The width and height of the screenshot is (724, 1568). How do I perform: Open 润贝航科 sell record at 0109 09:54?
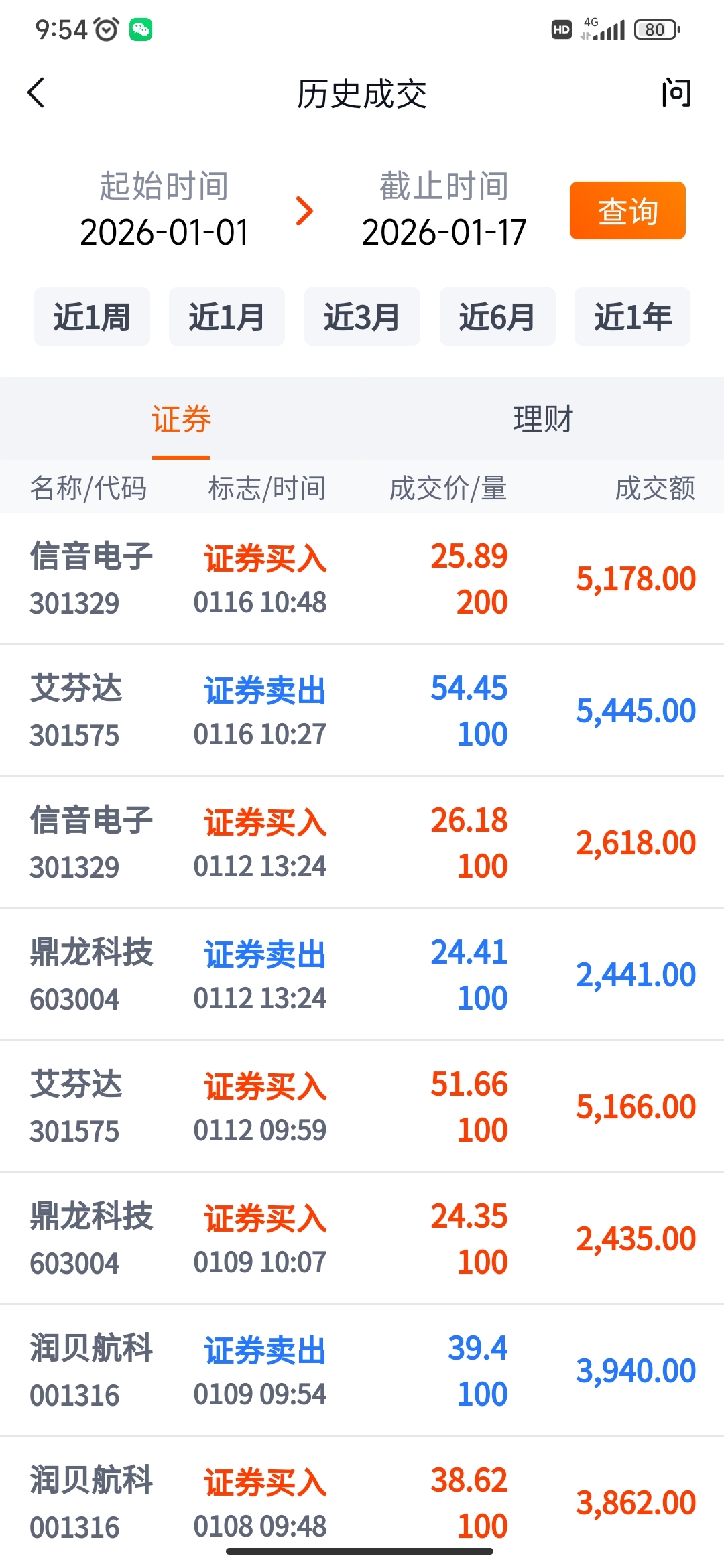[x=362, y=1371]
